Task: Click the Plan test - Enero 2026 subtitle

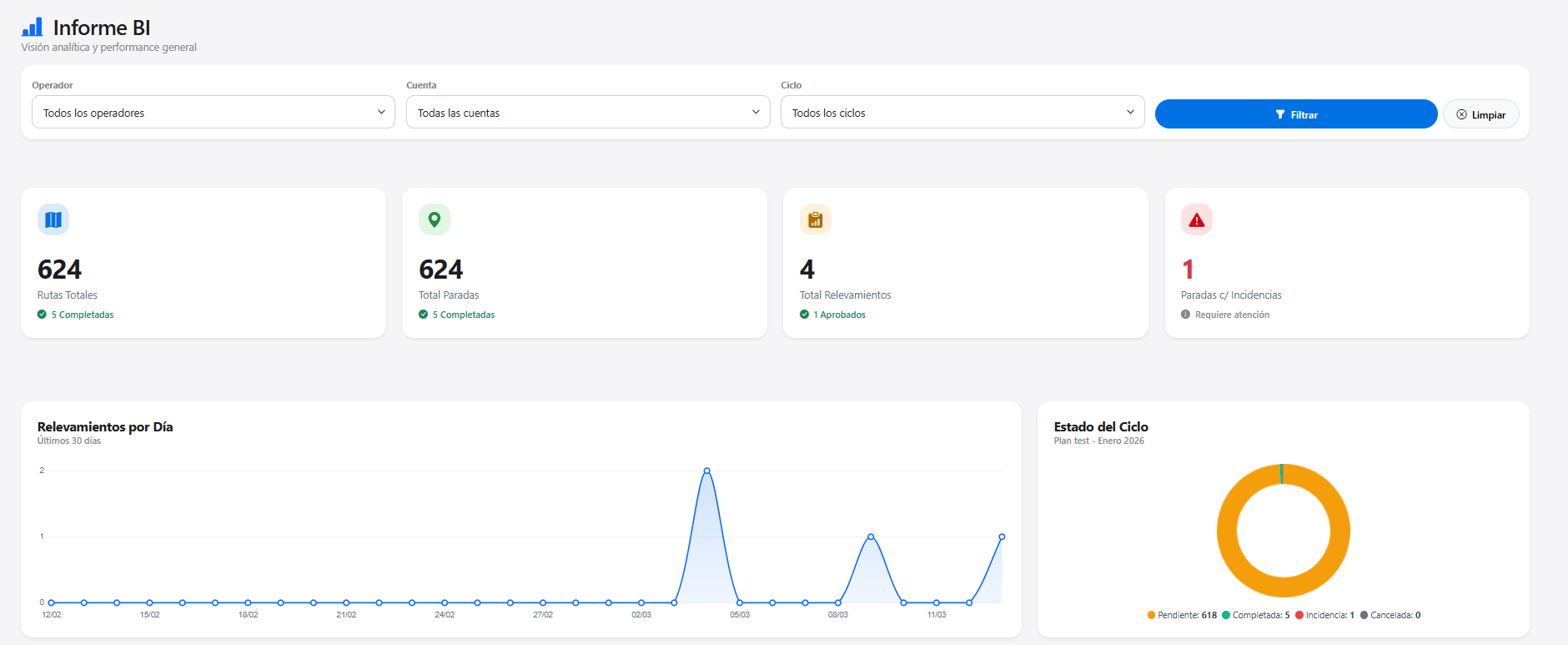Action: click(x=1098, y=441)
